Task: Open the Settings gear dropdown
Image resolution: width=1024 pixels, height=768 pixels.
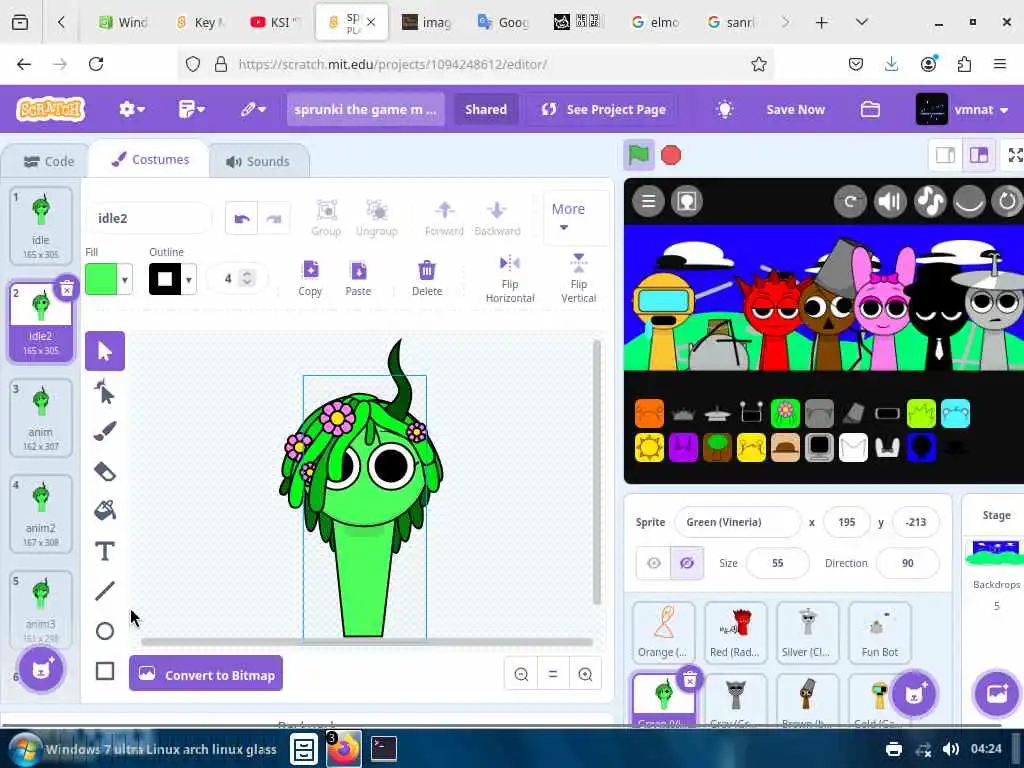Action: coord(131,109)
